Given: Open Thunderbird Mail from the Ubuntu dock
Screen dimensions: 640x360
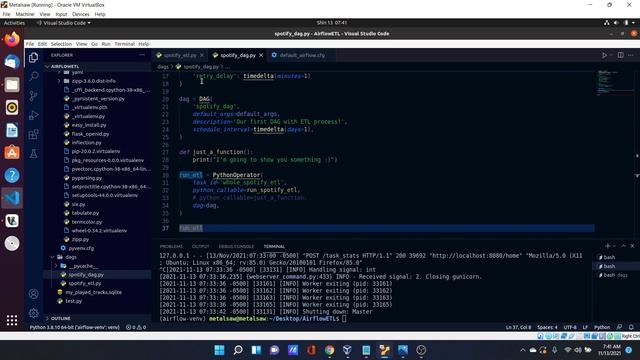Looking at the screenshot, I should (12, 62).
